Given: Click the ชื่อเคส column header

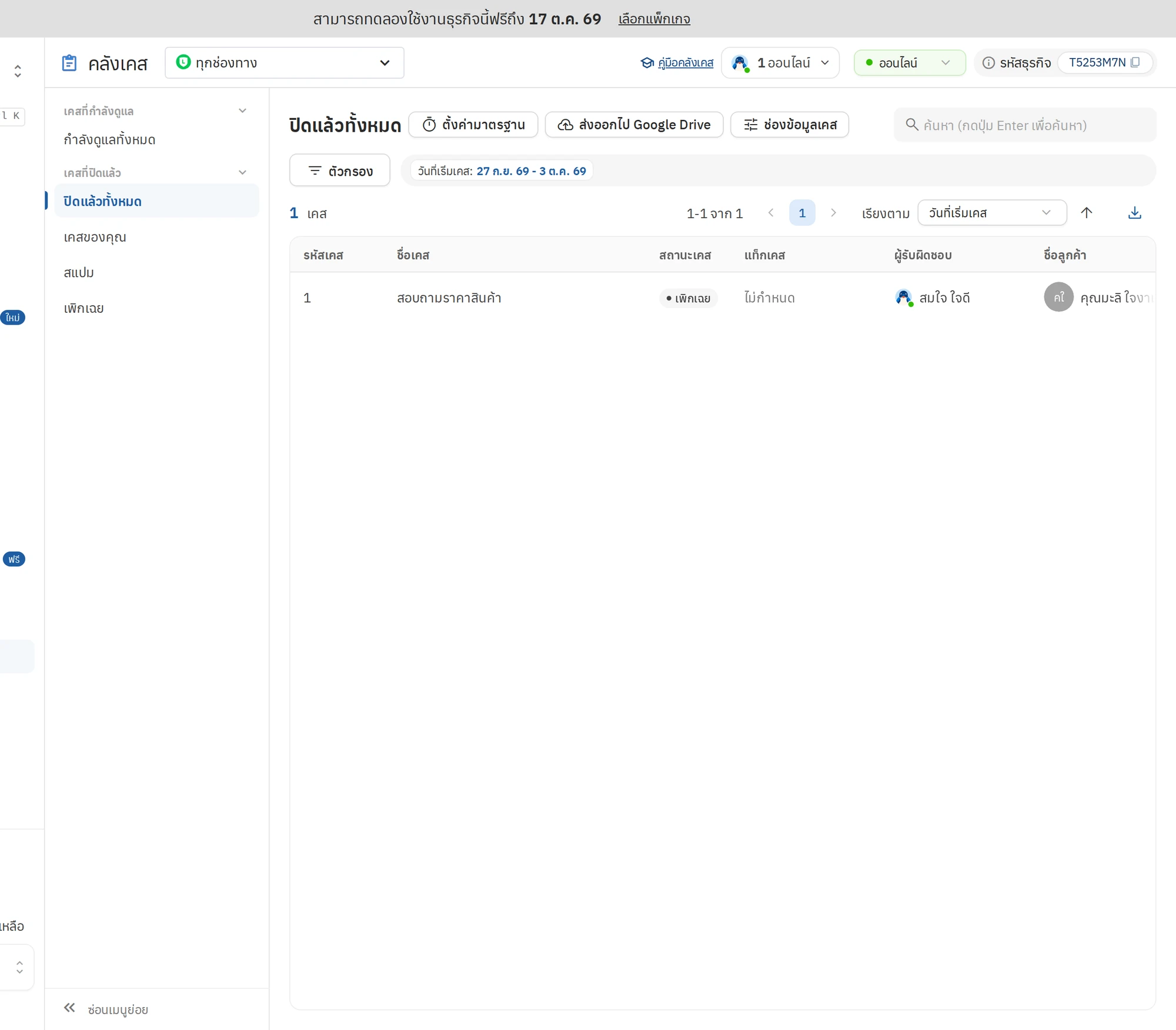Looking at the screenshot, I should click(413, 255).
